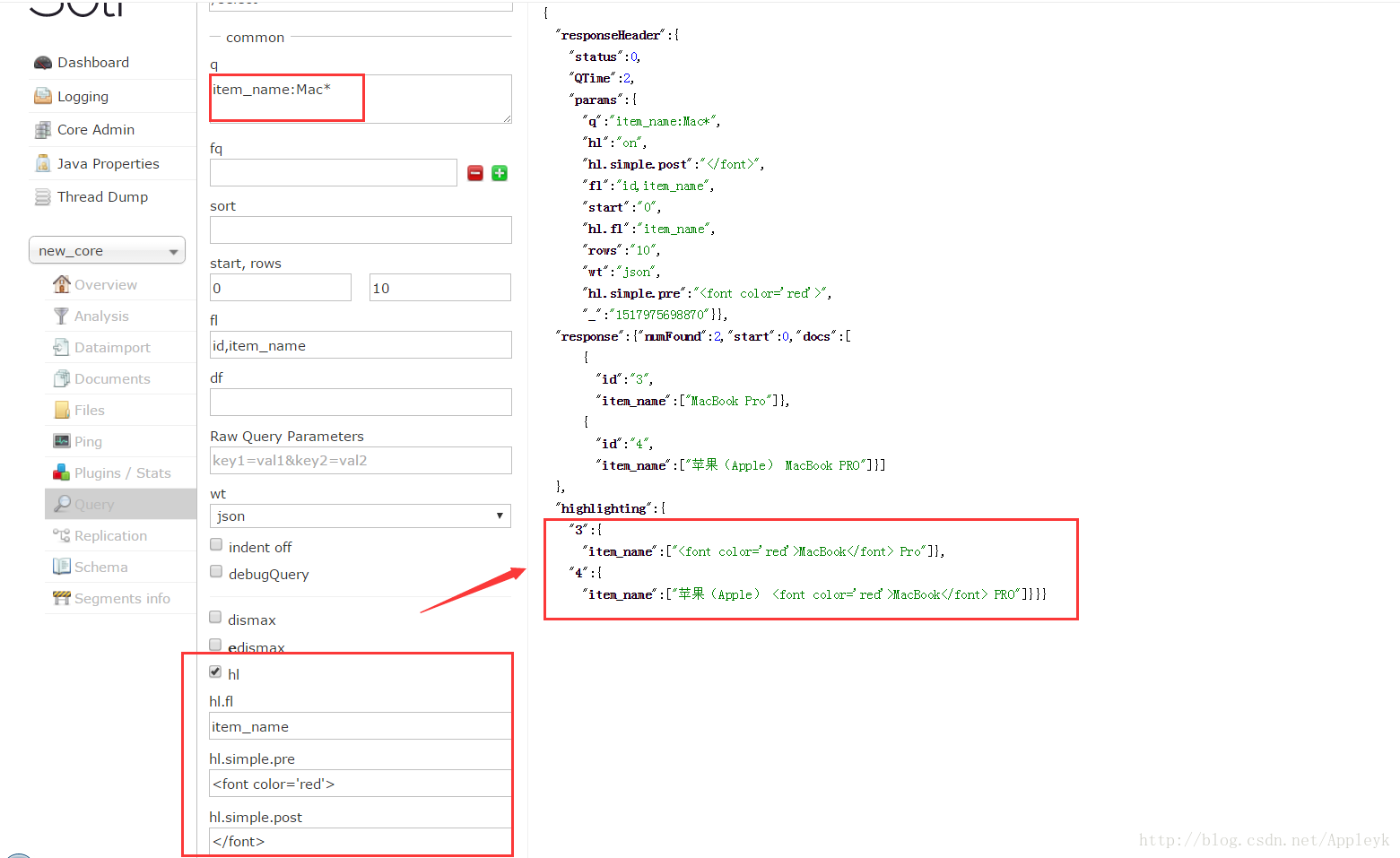Open the wt json format dropdown
This screenshot has height=858, width=1400.
361,516
